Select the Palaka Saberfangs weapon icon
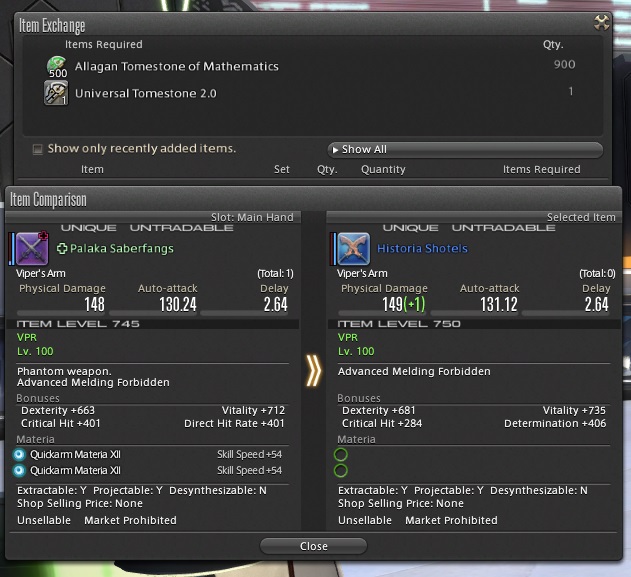 pyautogui.click(x=32, y=249)
